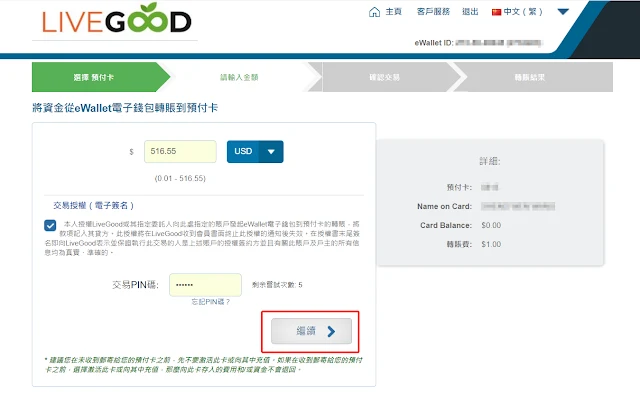Click the Name on Card label

(x=444, y=207)
